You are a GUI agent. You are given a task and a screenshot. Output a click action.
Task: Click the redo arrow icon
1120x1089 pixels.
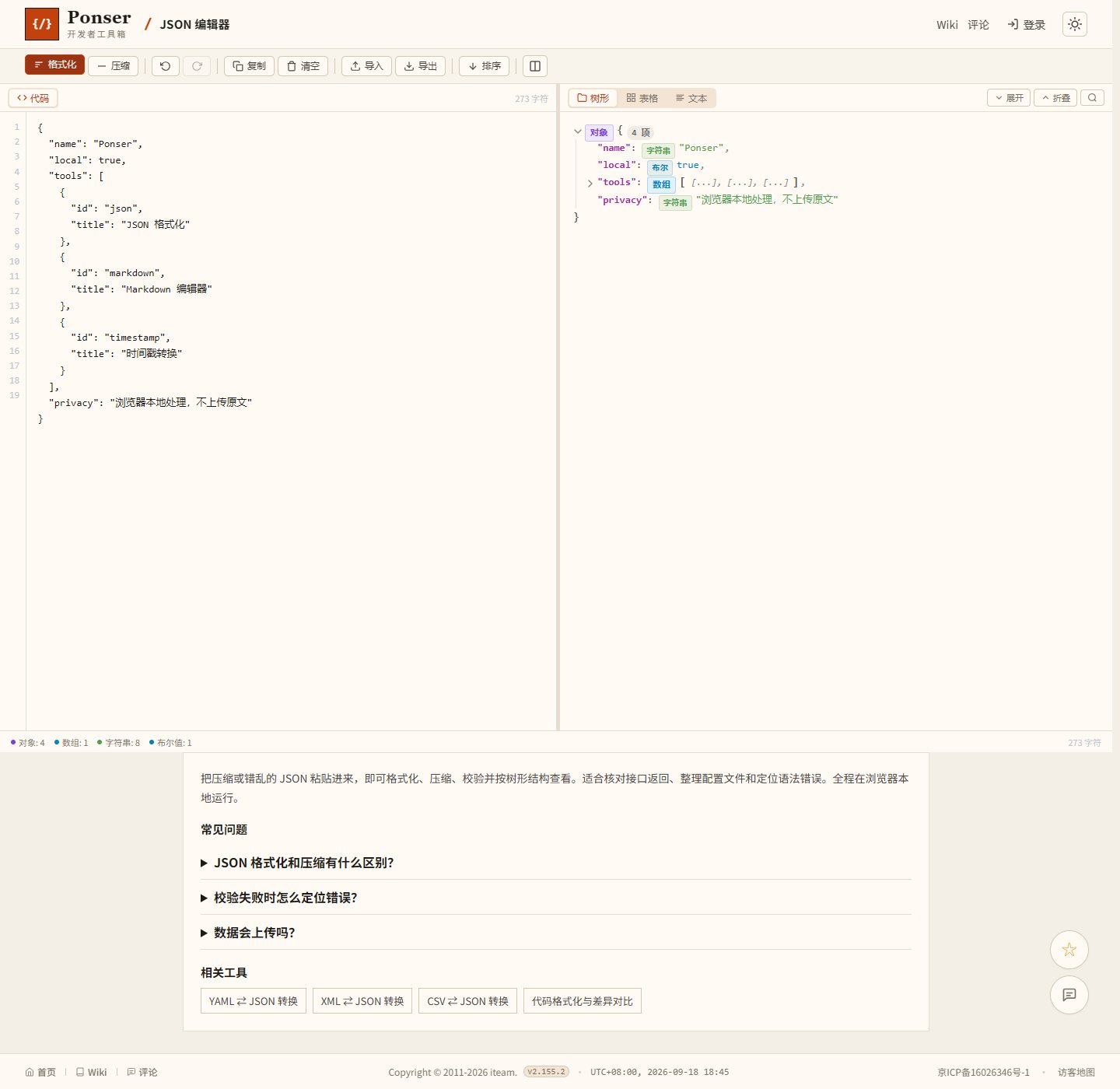pos(197,66)
